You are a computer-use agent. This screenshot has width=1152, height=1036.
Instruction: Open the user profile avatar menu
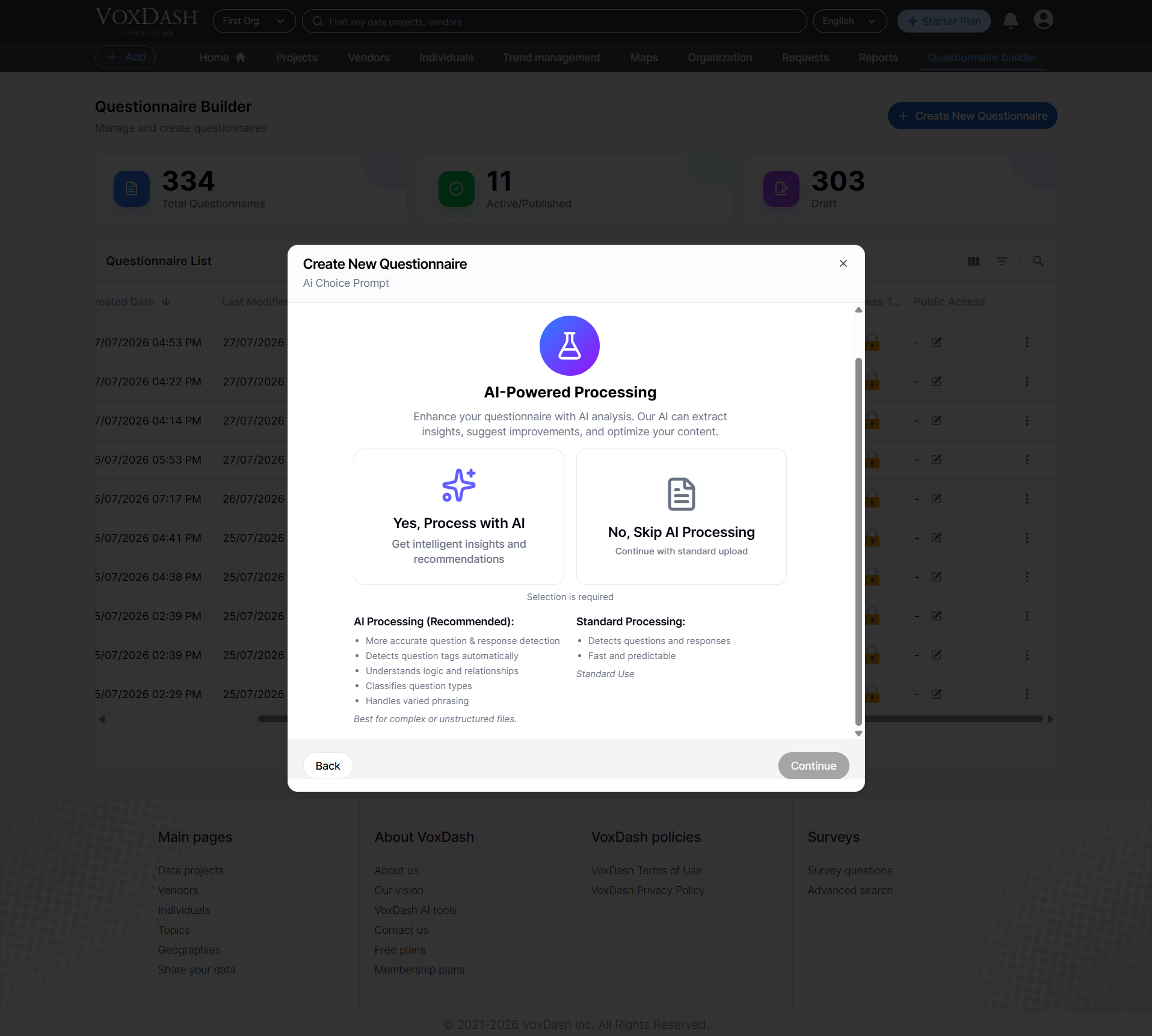(x=1043, y=20)
